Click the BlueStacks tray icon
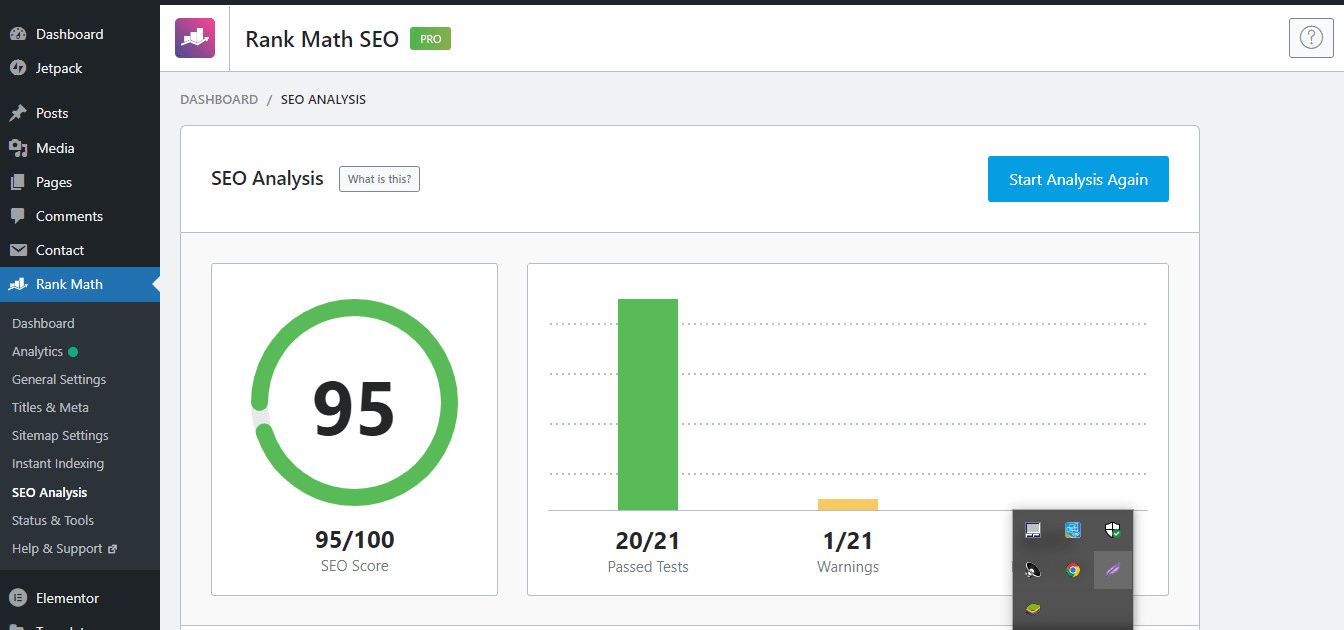1344x630 pixels. [x=1033, y=608]
